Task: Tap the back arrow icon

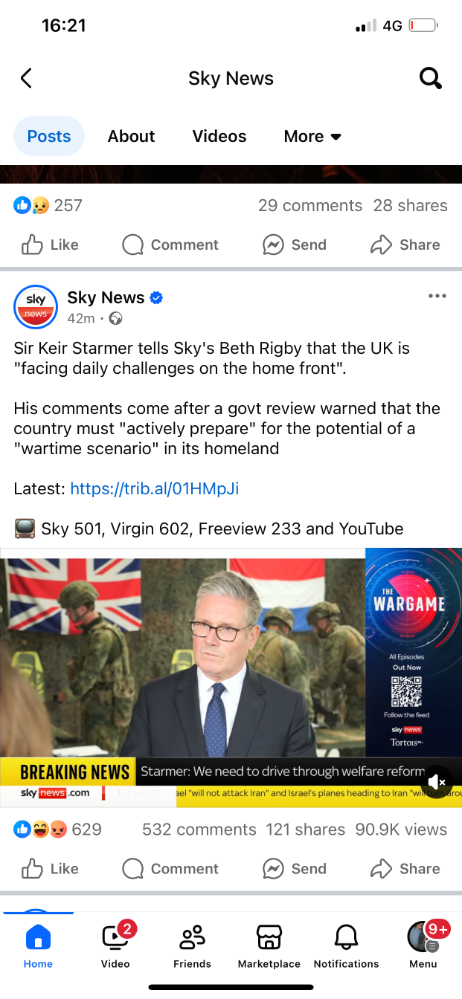Action: point(25,78)
